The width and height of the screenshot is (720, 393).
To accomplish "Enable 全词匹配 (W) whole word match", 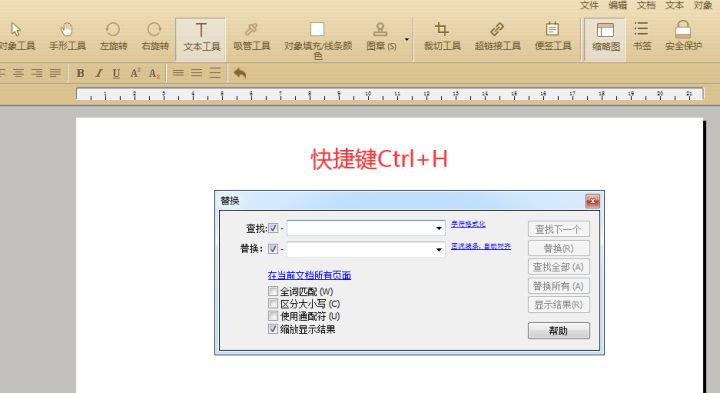I will point(273,291).
